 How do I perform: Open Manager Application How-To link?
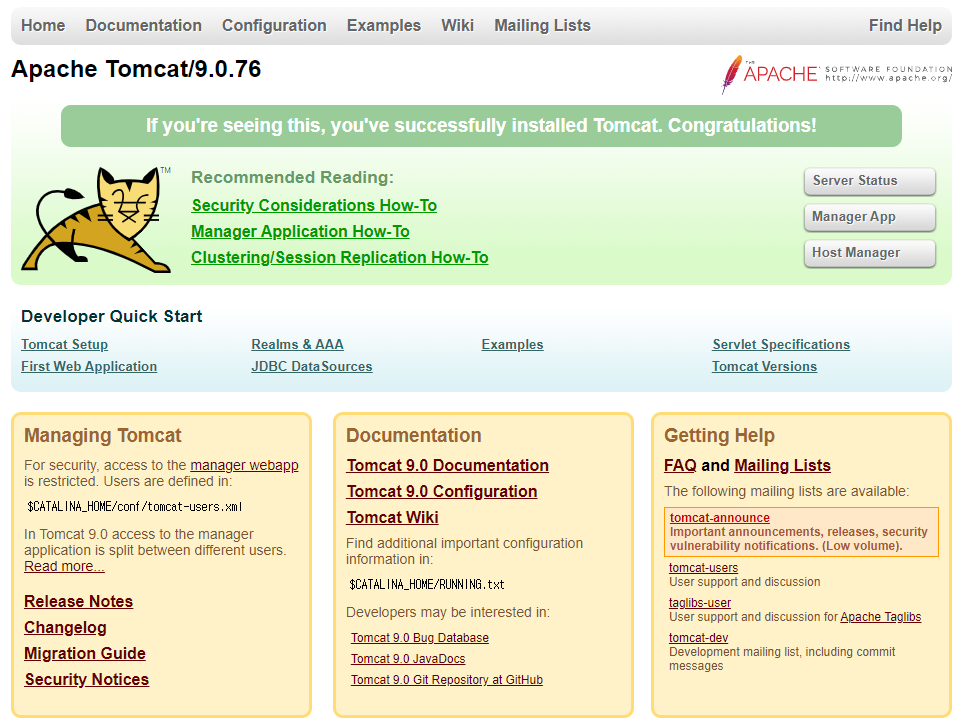pyautogui.click(x=300, y=232)
